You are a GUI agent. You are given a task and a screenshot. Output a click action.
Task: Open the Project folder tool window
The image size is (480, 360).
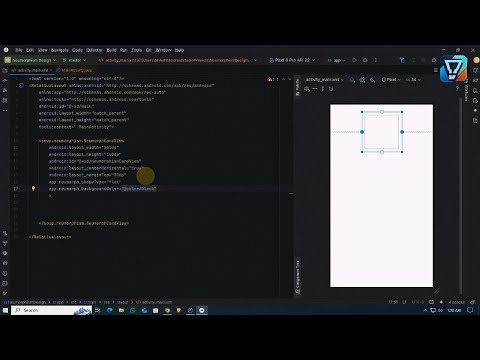pos(5,70)
